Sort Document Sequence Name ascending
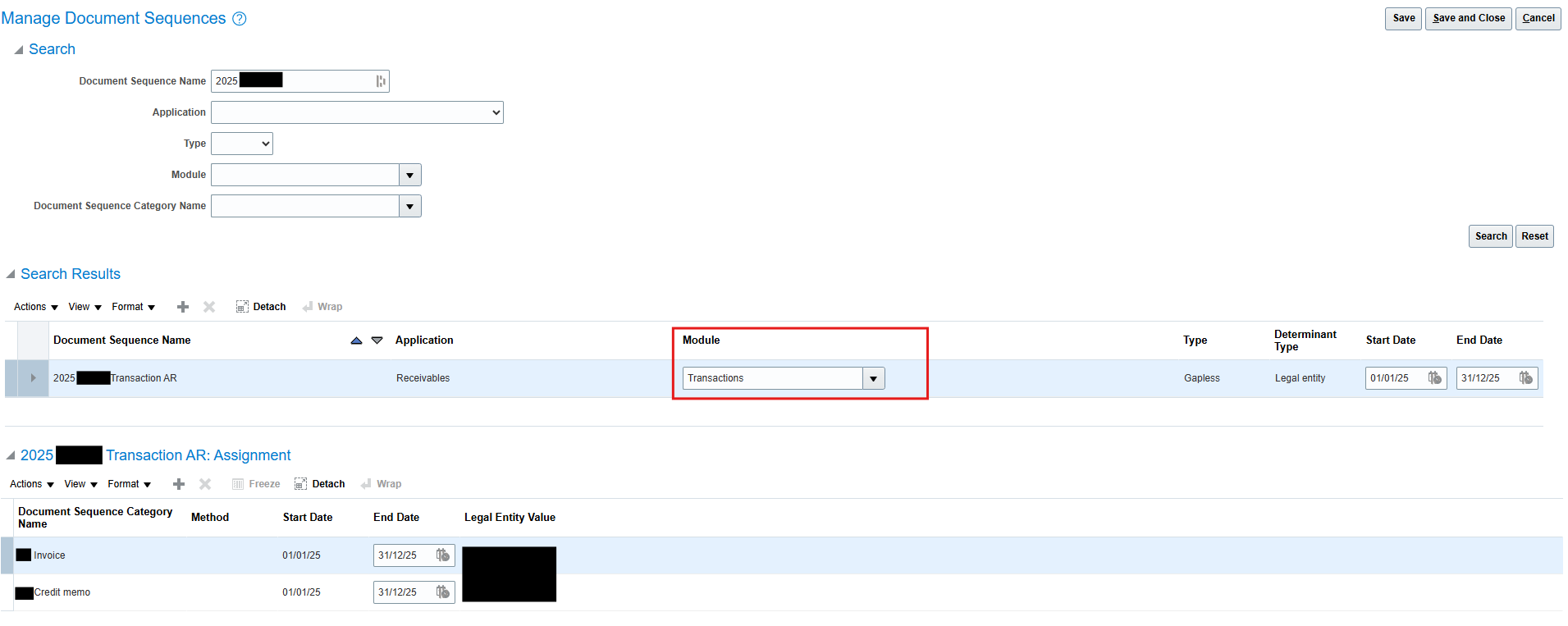Screen dimensions: 1568x626 [356, 340]
